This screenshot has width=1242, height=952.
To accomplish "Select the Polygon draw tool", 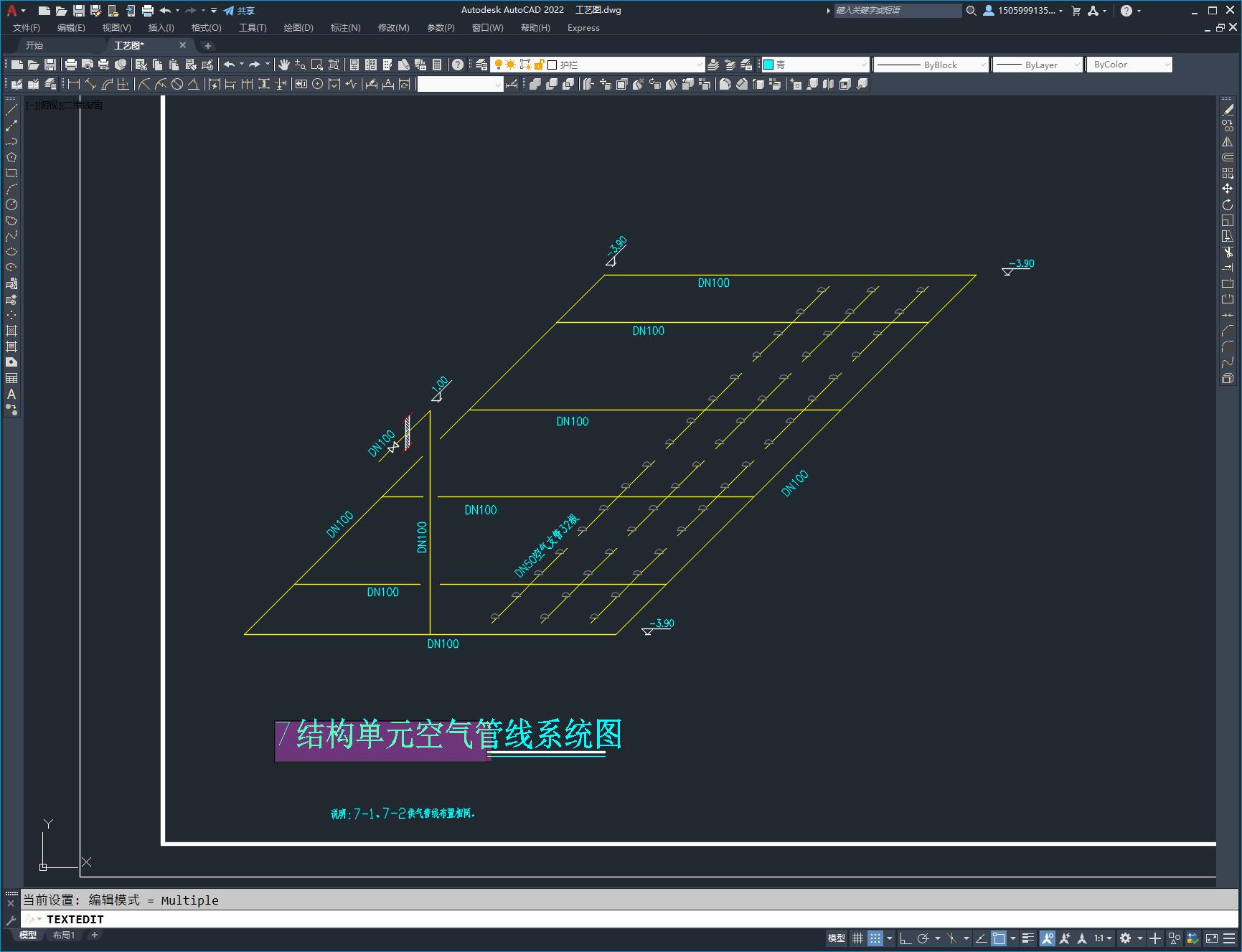I will (x=11, y=157).
